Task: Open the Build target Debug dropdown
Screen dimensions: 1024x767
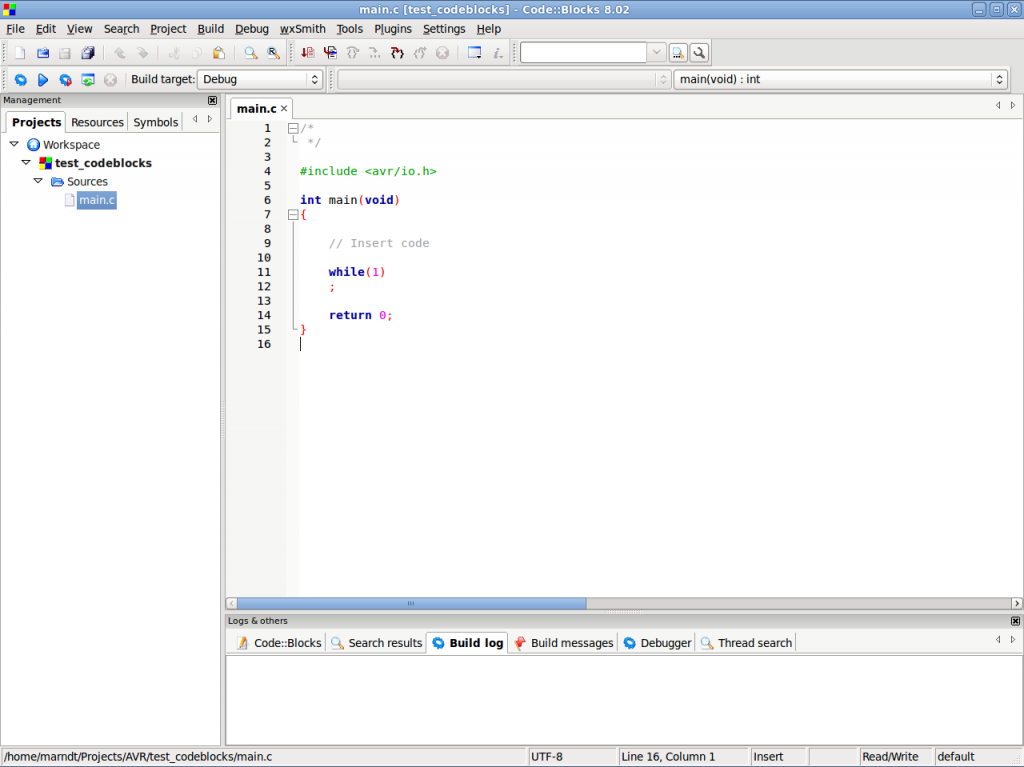Action: click(x=260, y=80)
